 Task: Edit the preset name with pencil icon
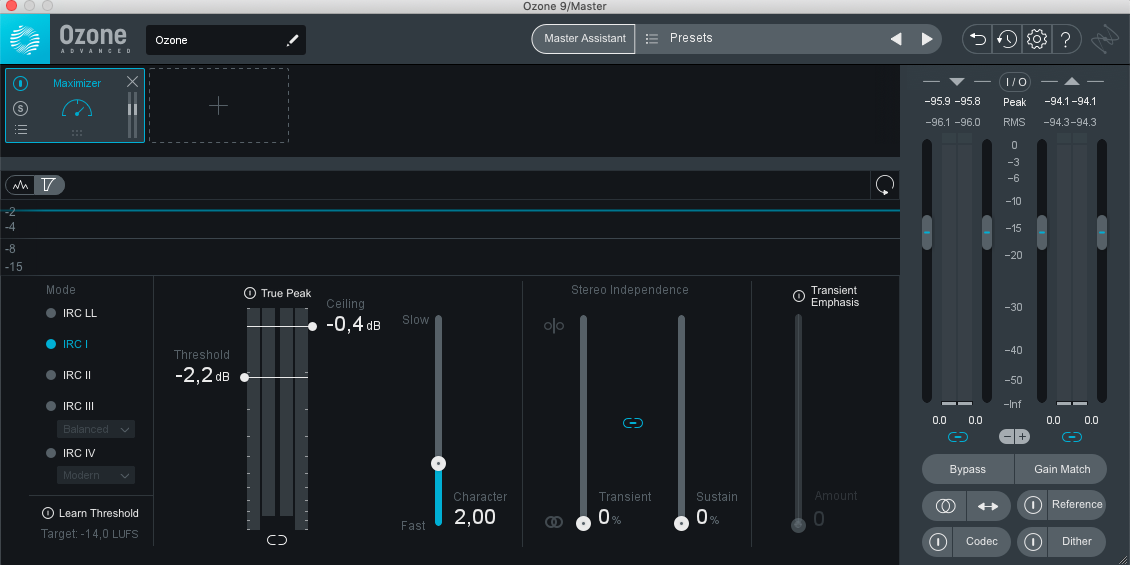tap(292, 40)
